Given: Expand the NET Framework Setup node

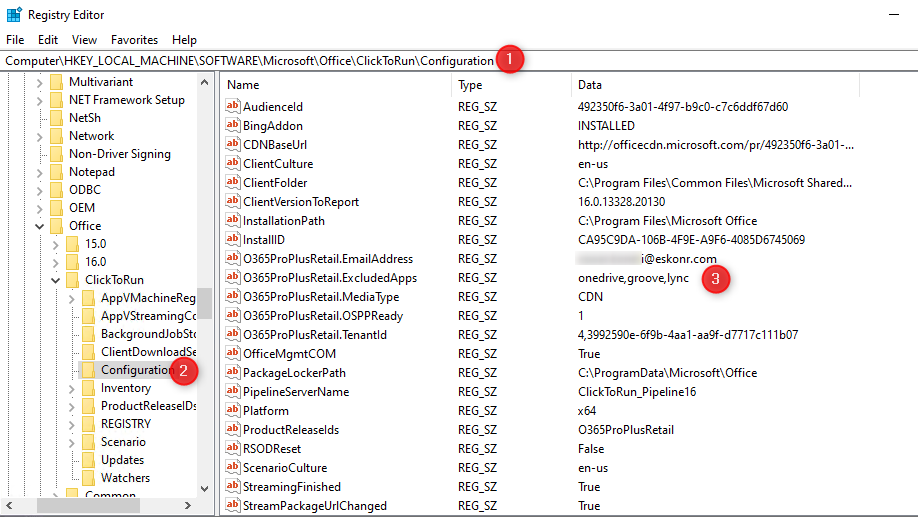Looking at the screenshot, I should click(39, 101).
